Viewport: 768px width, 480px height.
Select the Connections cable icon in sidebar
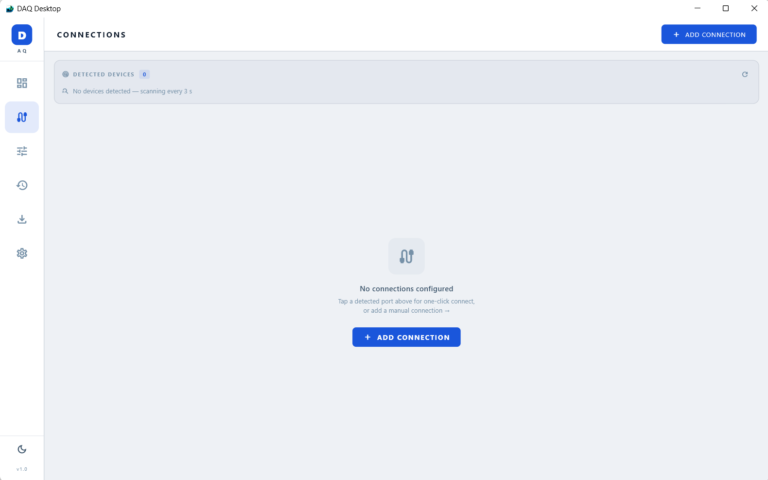[x=22, y=117]
